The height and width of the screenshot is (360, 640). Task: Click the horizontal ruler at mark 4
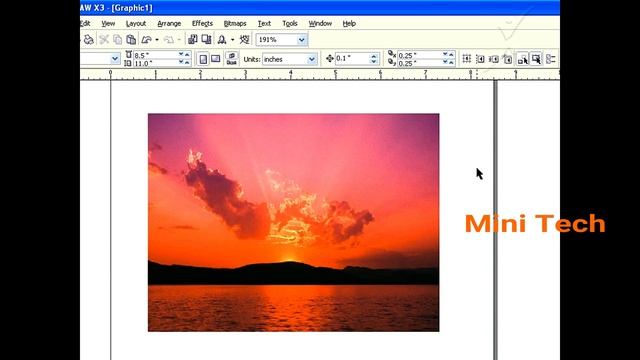pyautogui.click(x=291, y=74)
